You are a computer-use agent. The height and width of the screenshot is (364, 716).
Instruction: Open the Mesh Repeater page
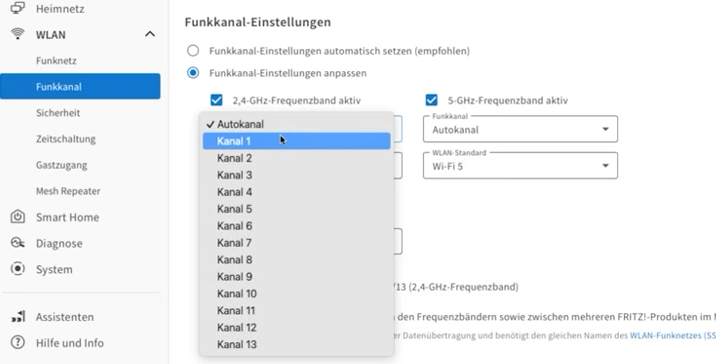(68, 191)
